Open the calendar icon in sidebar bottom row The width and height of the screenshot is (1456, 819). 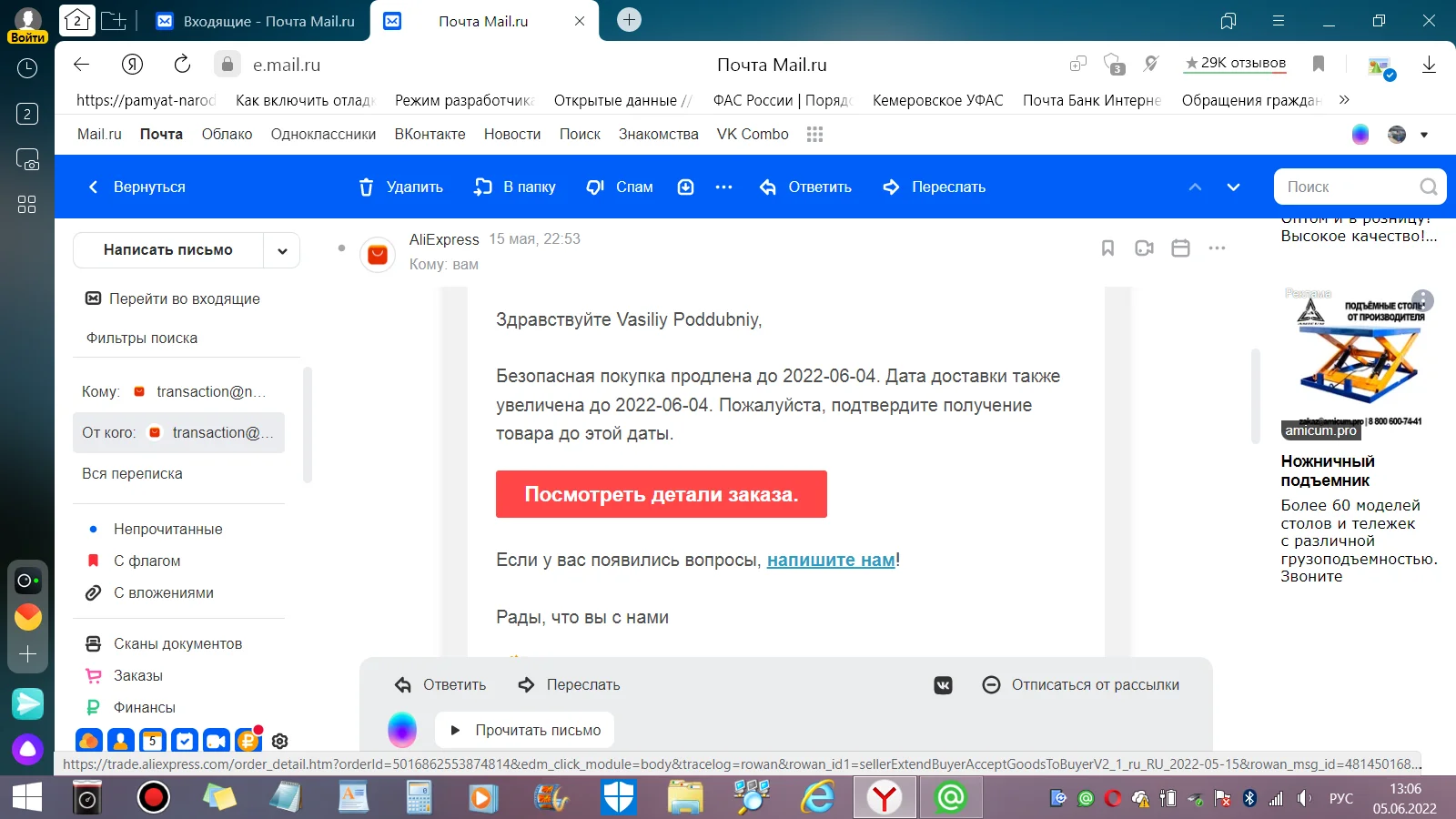click(x=152, y=742)
